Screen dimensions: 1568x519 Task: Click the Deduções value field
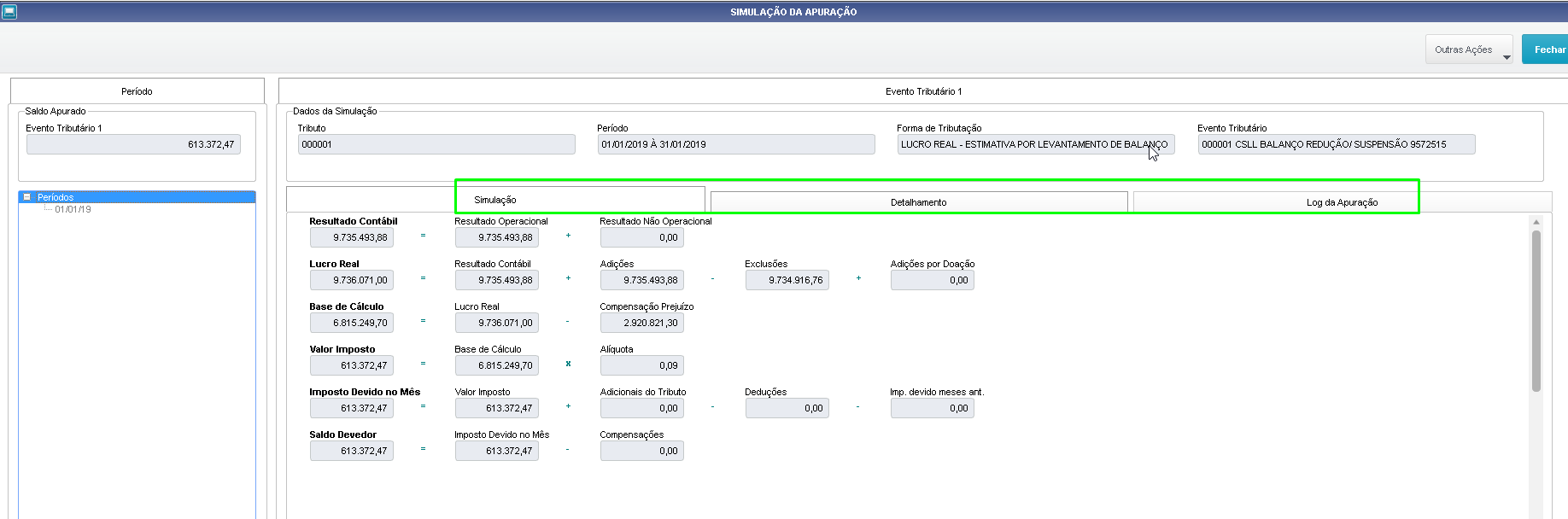pos(787,408)
